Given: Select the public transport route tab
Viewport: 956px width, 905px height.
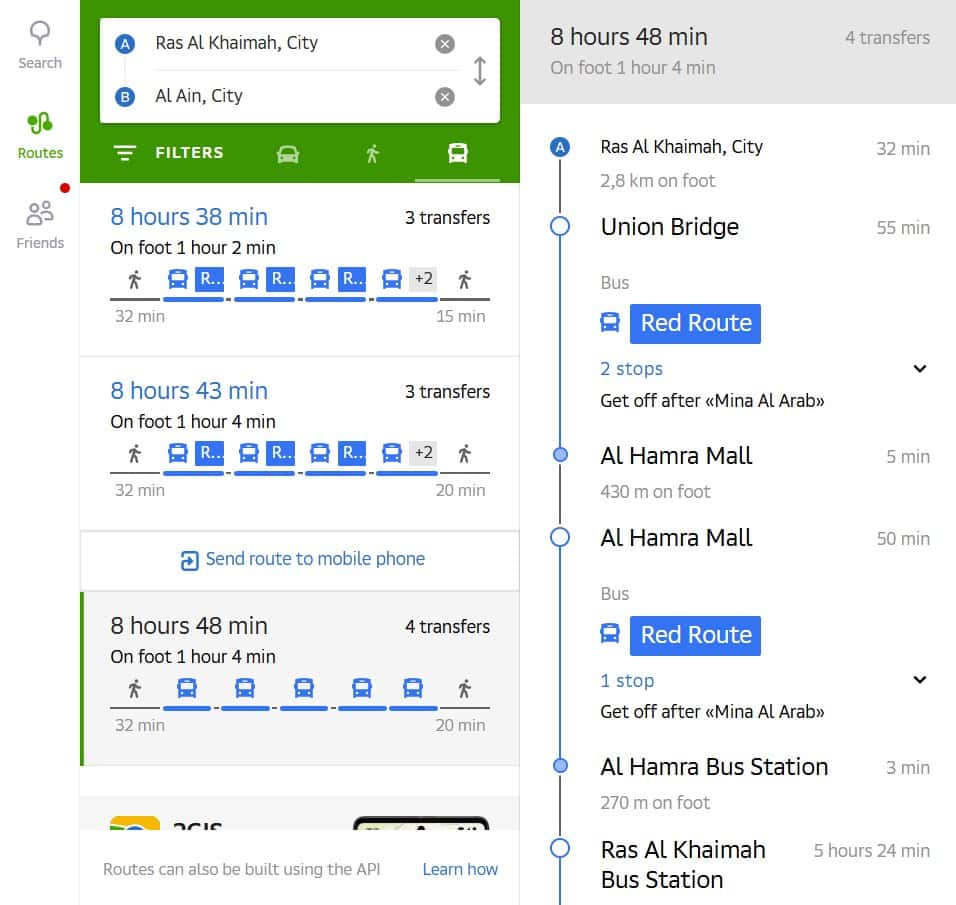Looking at the screenshot, I should click(458, 153).
